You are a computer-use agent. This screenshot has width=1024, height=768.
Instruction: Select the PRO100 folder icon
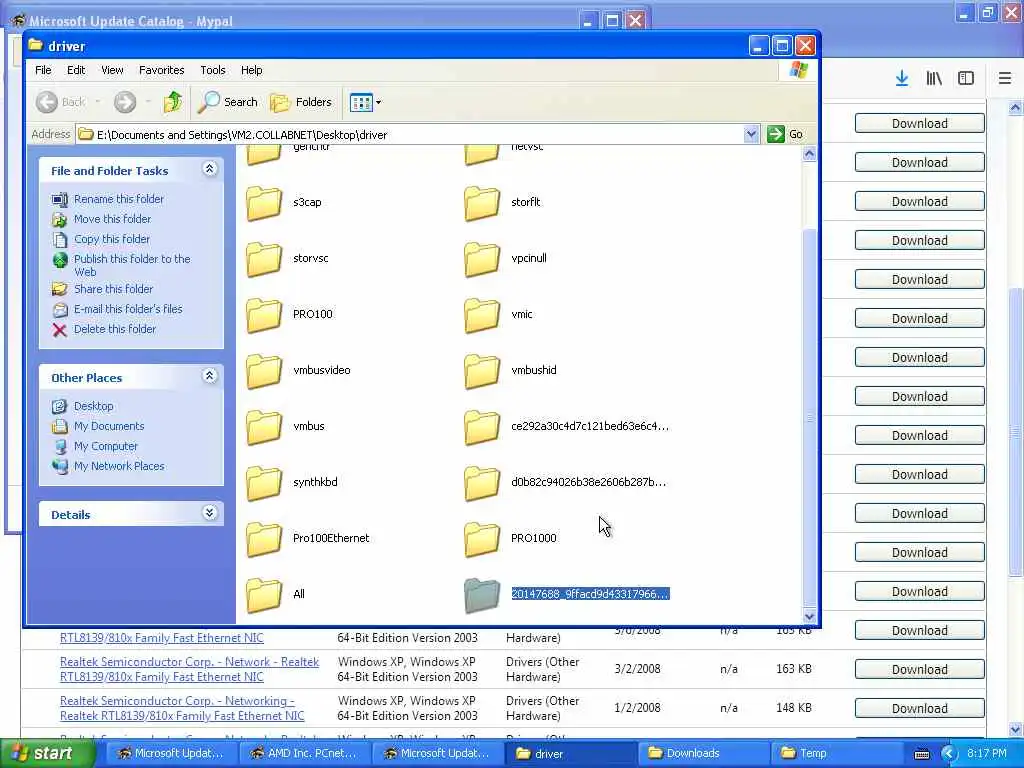pos(264,315)
